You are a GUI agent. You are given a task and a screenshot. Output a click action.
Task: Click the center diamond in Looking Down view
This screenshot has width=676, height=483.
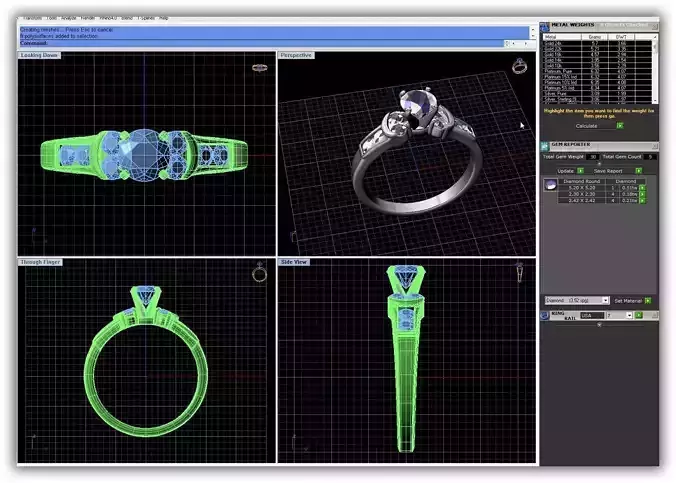(x=144, y=155)
